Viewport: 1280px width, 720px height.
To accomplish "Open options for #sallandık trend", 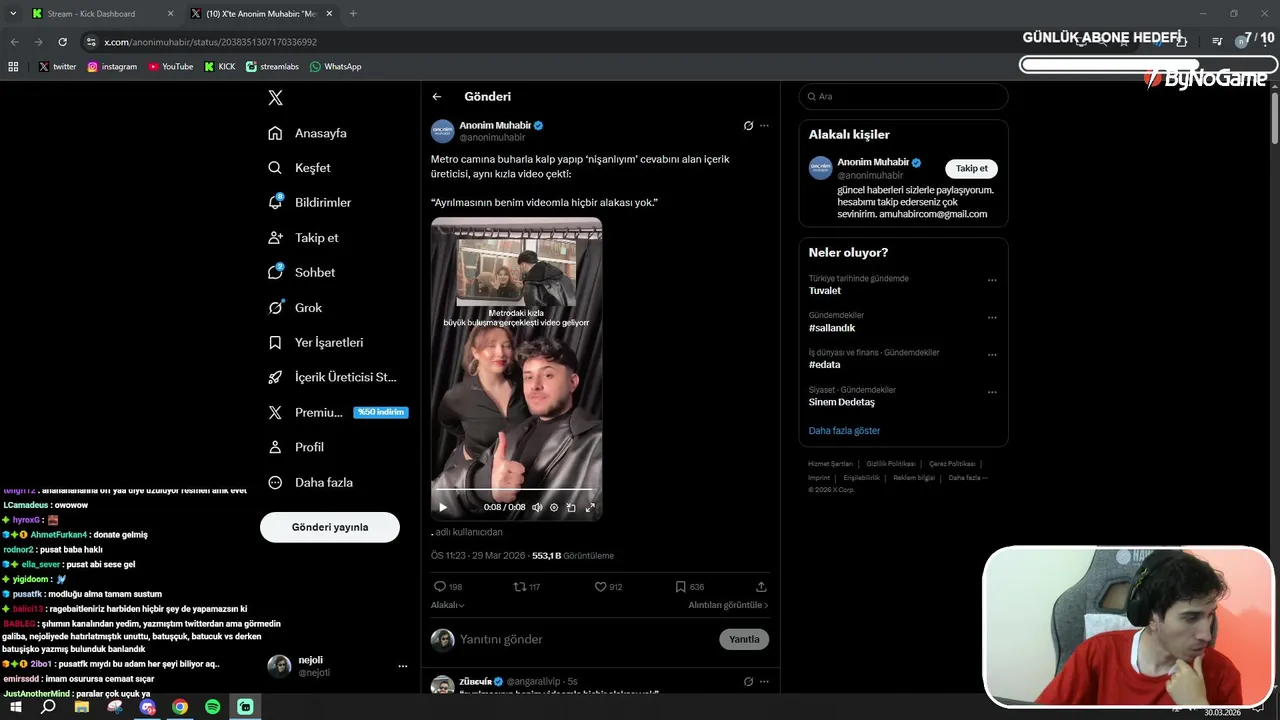I will click(992, 318).
